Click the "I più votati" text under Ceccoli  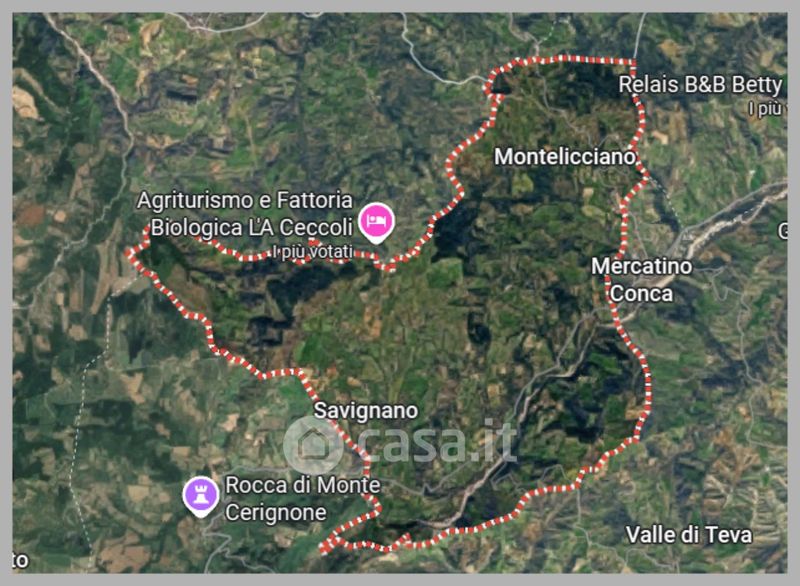313,251
